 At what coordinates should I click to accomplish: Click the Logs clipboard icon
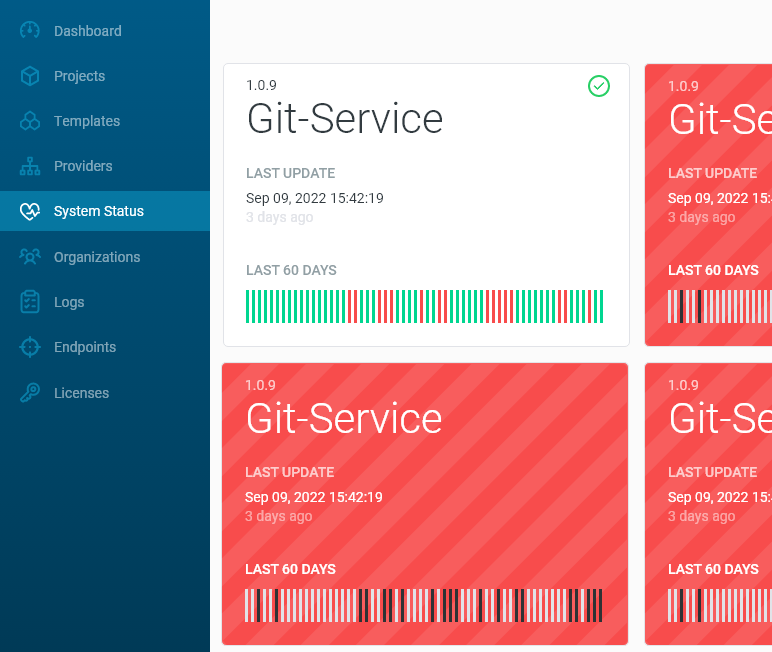click(30, 302)
